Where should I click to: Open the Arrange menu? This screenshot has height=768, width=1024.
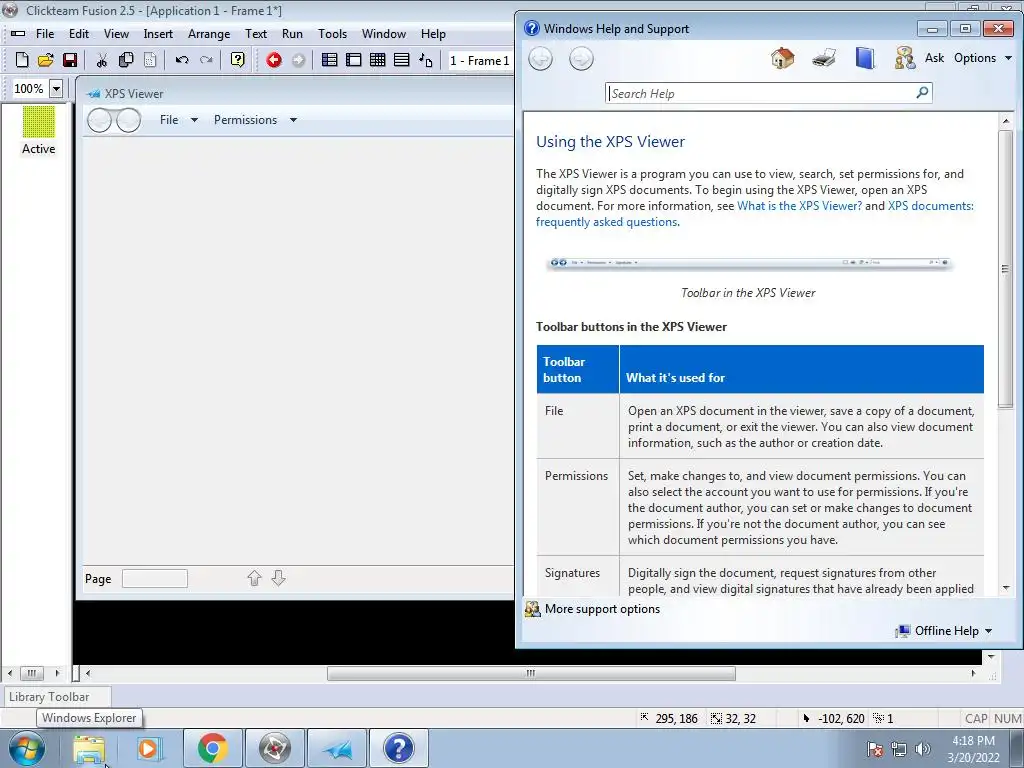[x=209, y=34]
